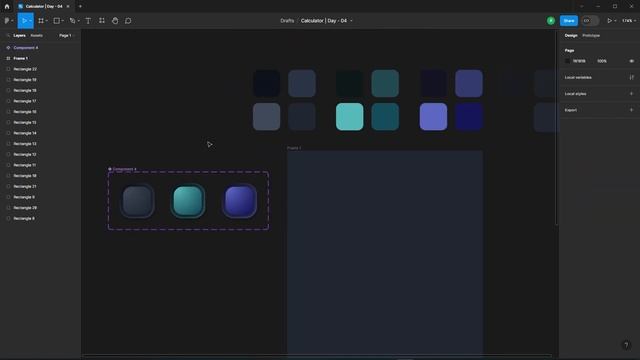
Task: Open the Figma main menu icon
Action: 7,20
